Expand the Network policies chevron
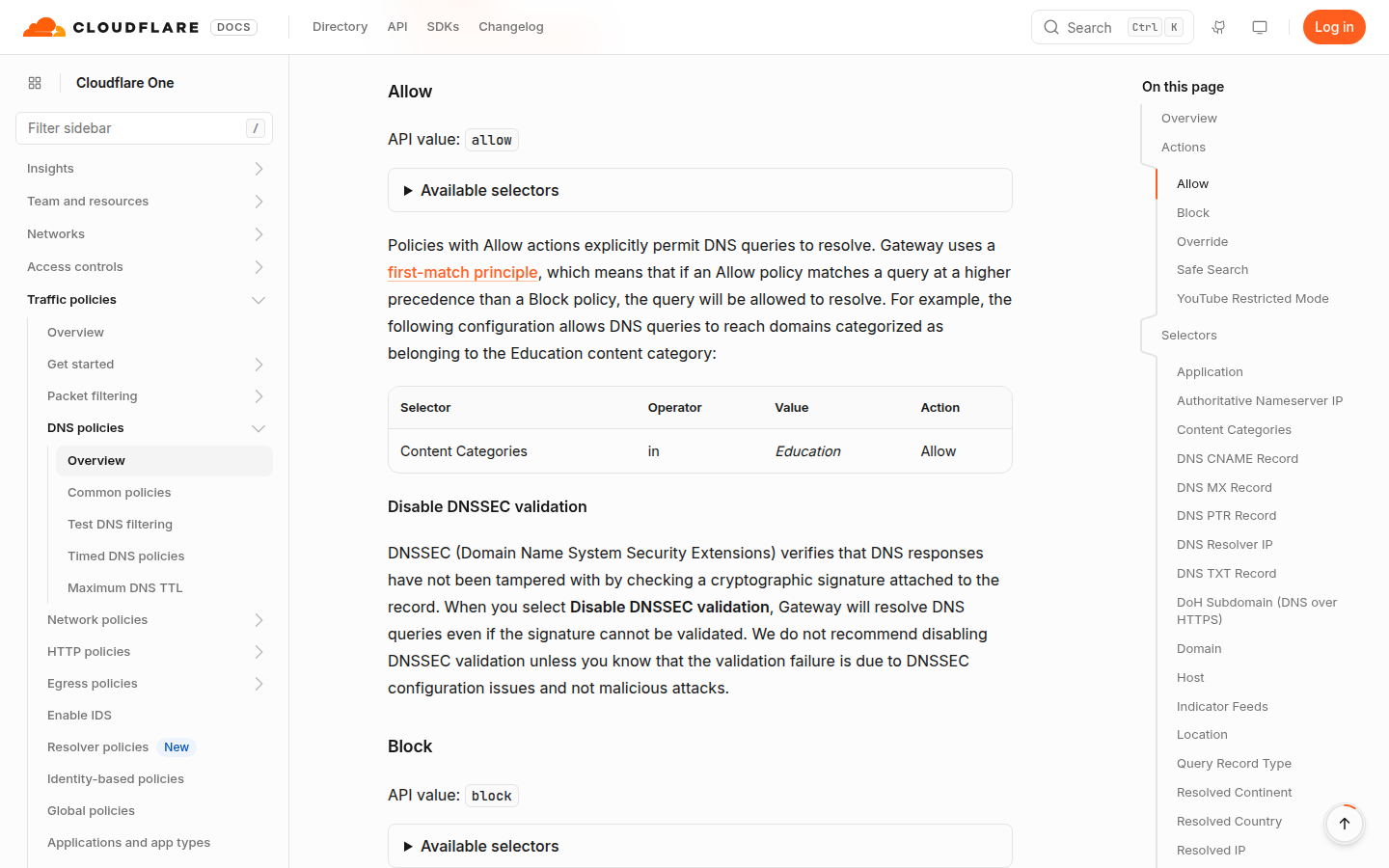Screen dimensions: 1389x868 pyautogui.click(x=259, y=620)
